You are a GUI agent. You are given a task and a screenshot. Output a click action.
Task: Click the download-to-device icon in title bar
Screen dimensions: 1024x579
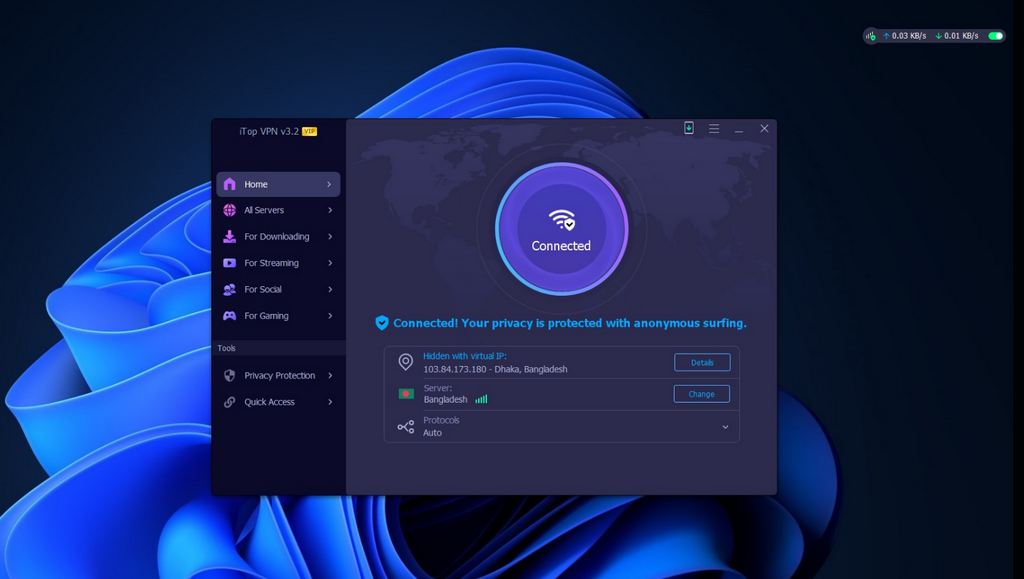coord(688,128)
